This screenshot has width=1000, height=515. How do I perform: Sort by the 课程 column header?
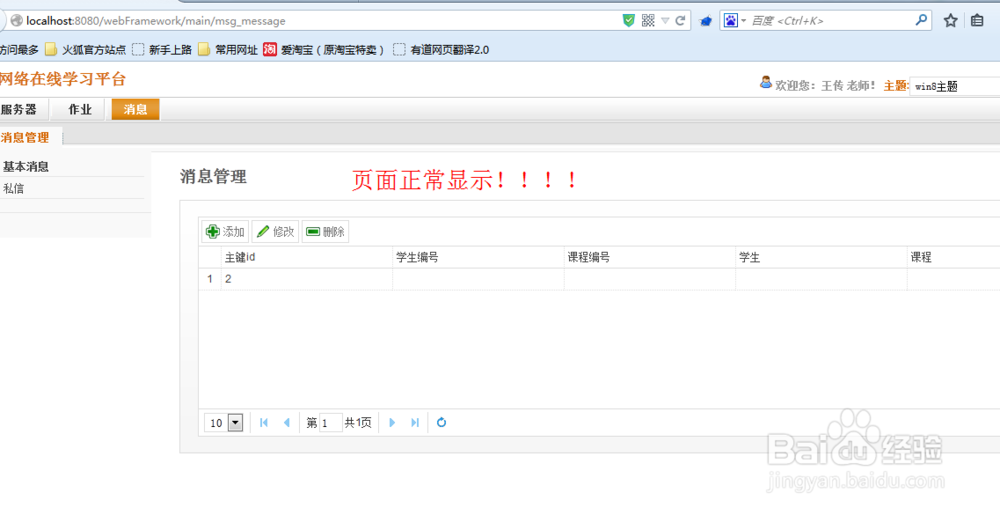(x=953, y=258)
